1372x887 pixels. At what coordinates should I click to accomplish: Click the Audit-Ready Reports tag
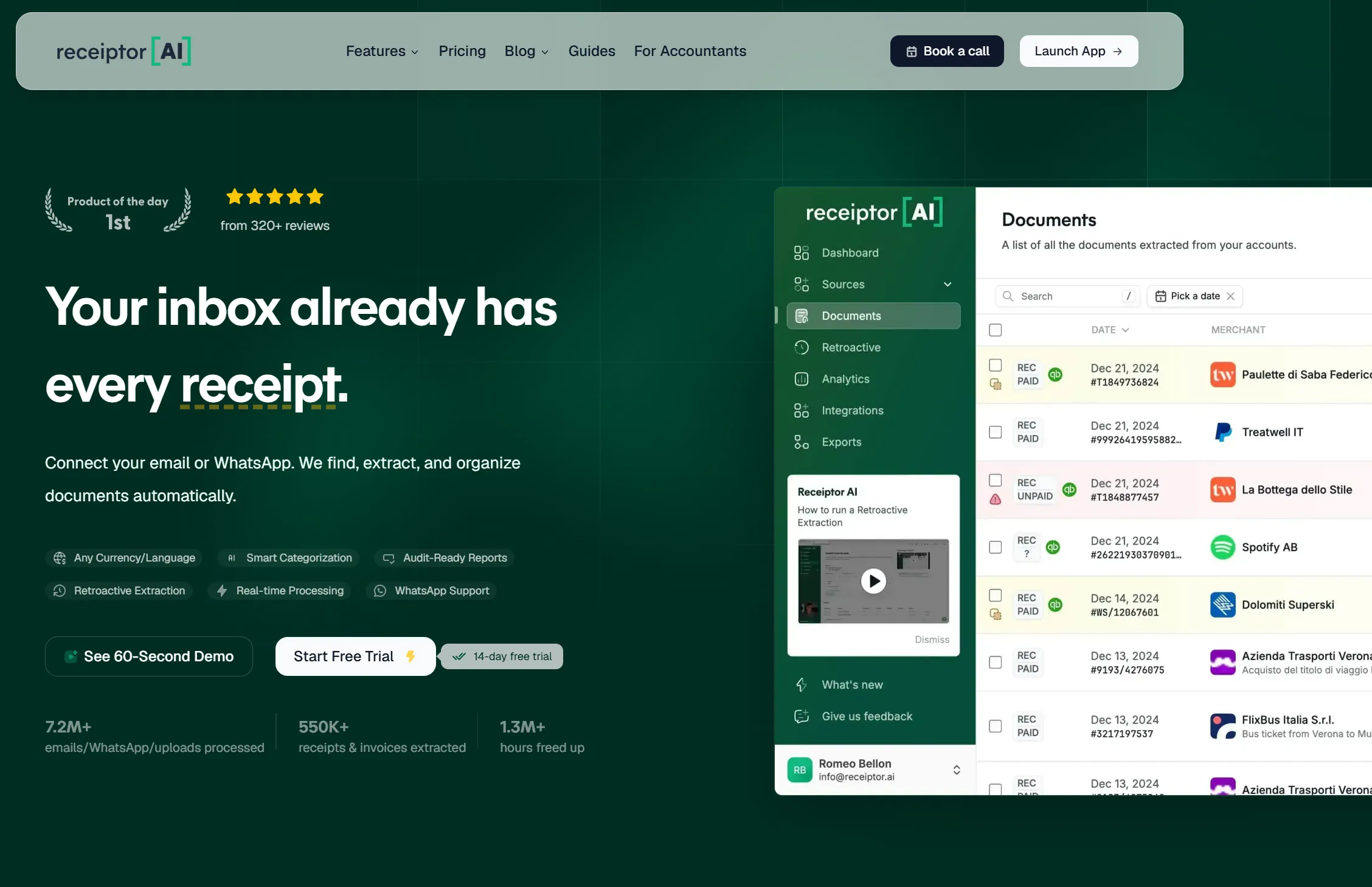coord(445,558)
